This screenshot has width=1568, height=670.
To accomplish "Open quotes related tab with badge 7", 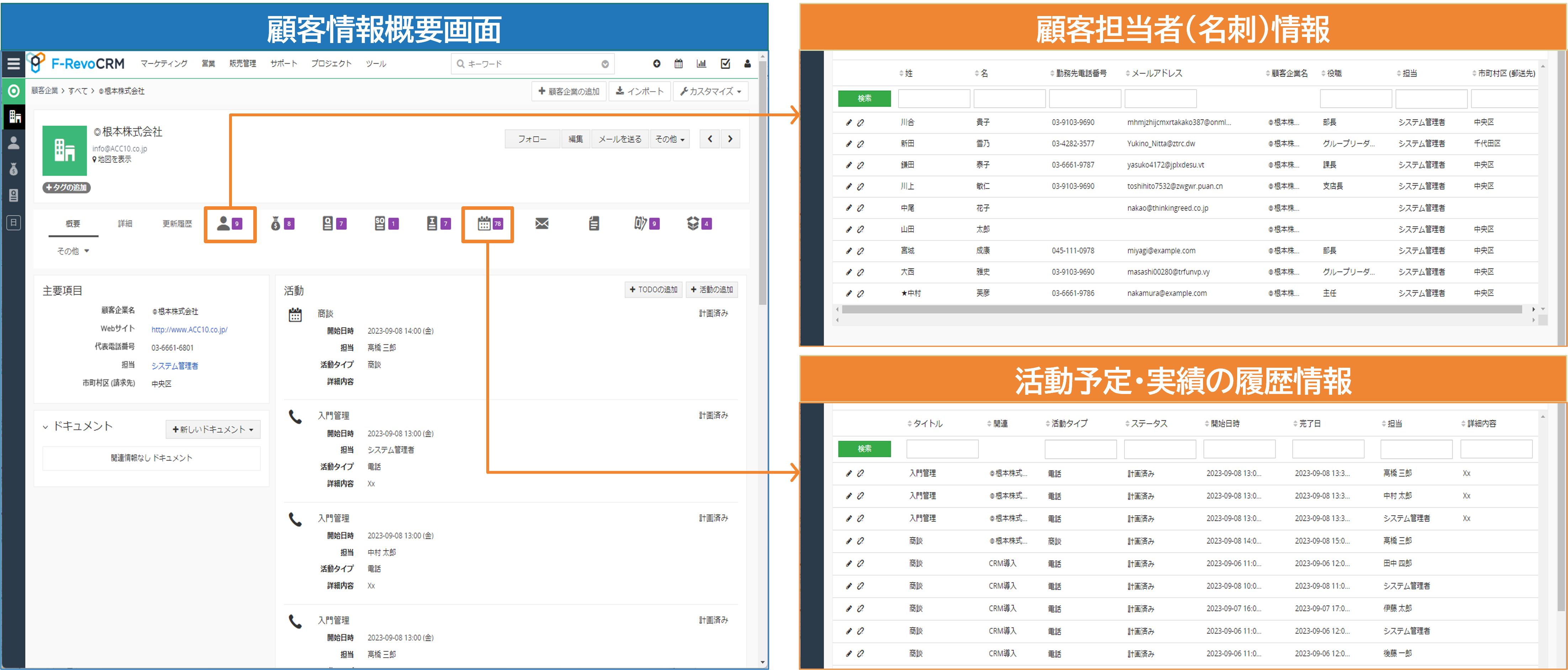I will (x=334, y=224).
